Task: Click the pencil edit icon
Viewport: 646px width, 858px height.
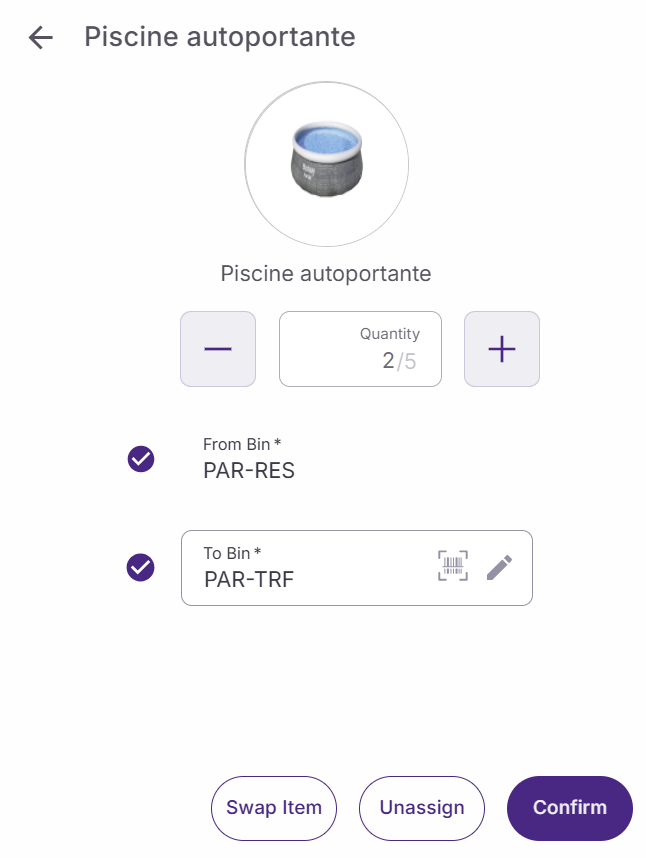Action: pos(499,567)
